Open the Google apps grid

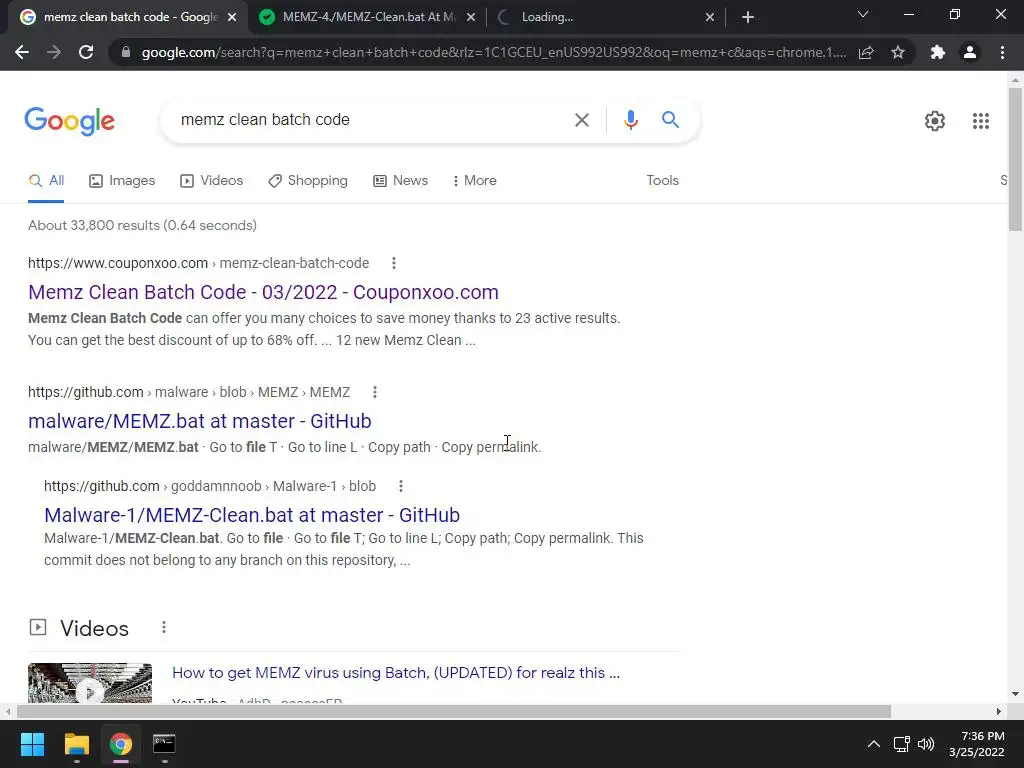coord(980,121)
